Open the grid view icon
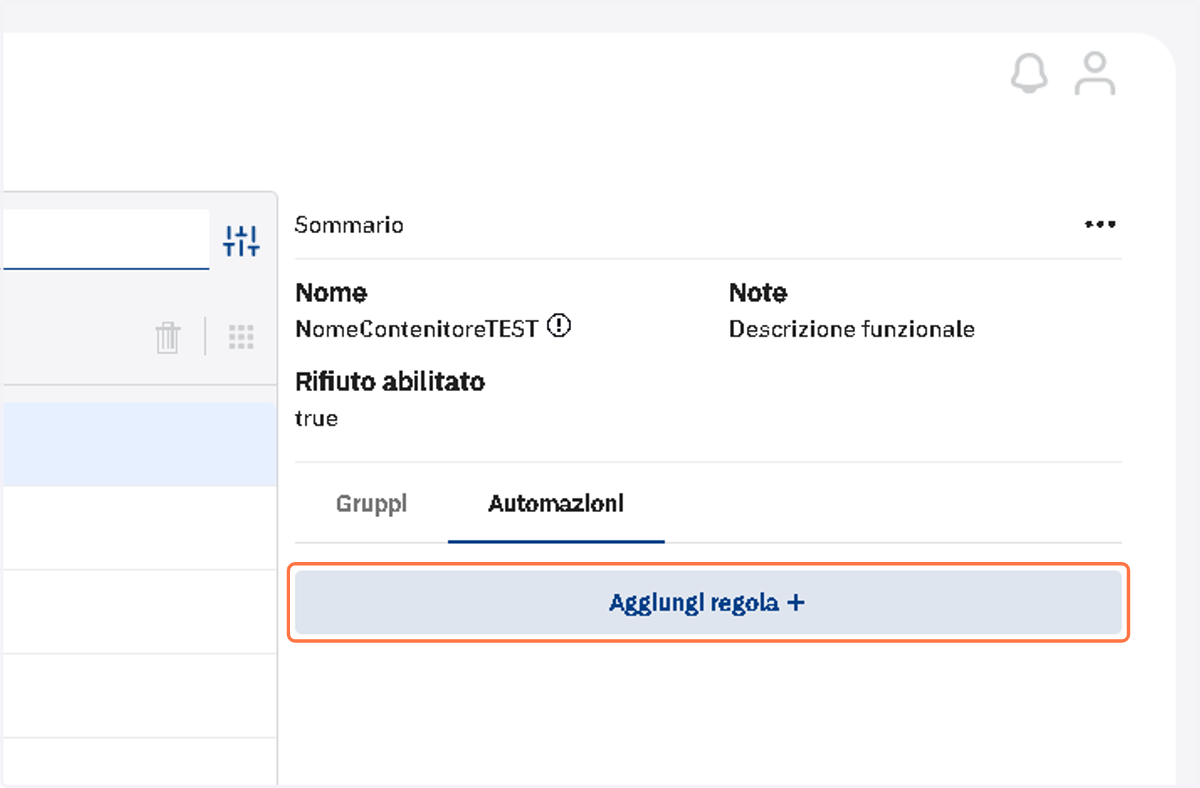This screenshot has width=1200, height=788. coord(241,337)
